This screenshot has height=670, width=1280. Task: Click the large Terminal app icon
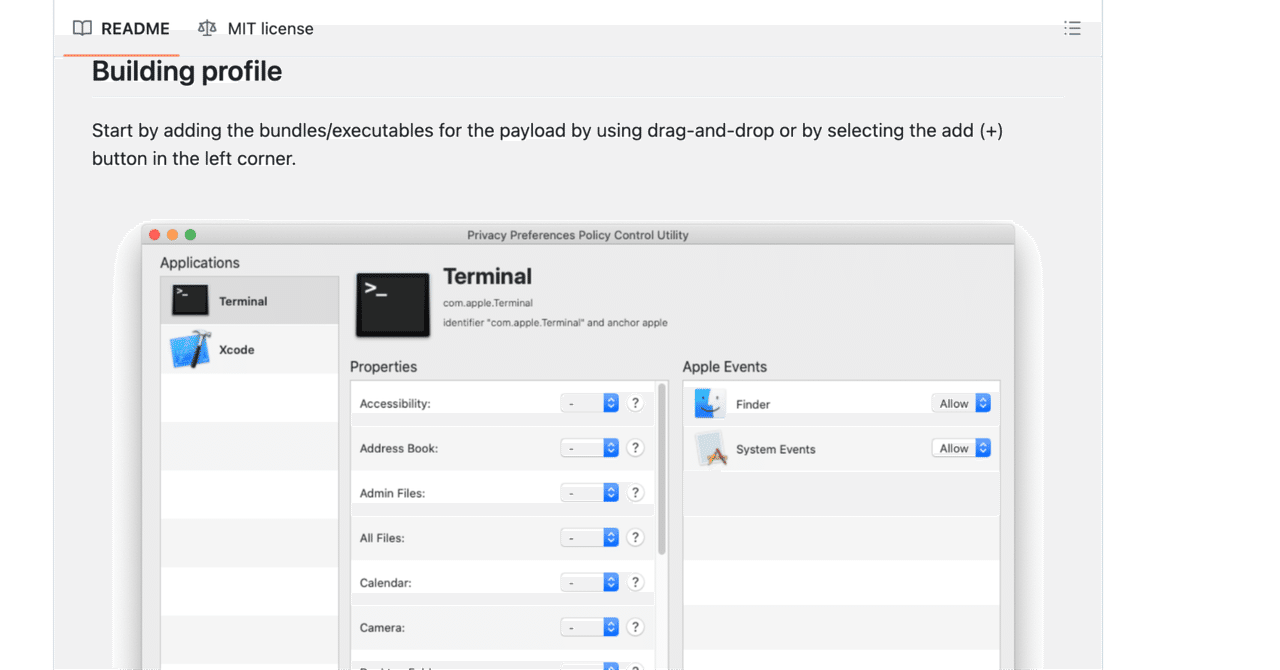click(393, 303)
